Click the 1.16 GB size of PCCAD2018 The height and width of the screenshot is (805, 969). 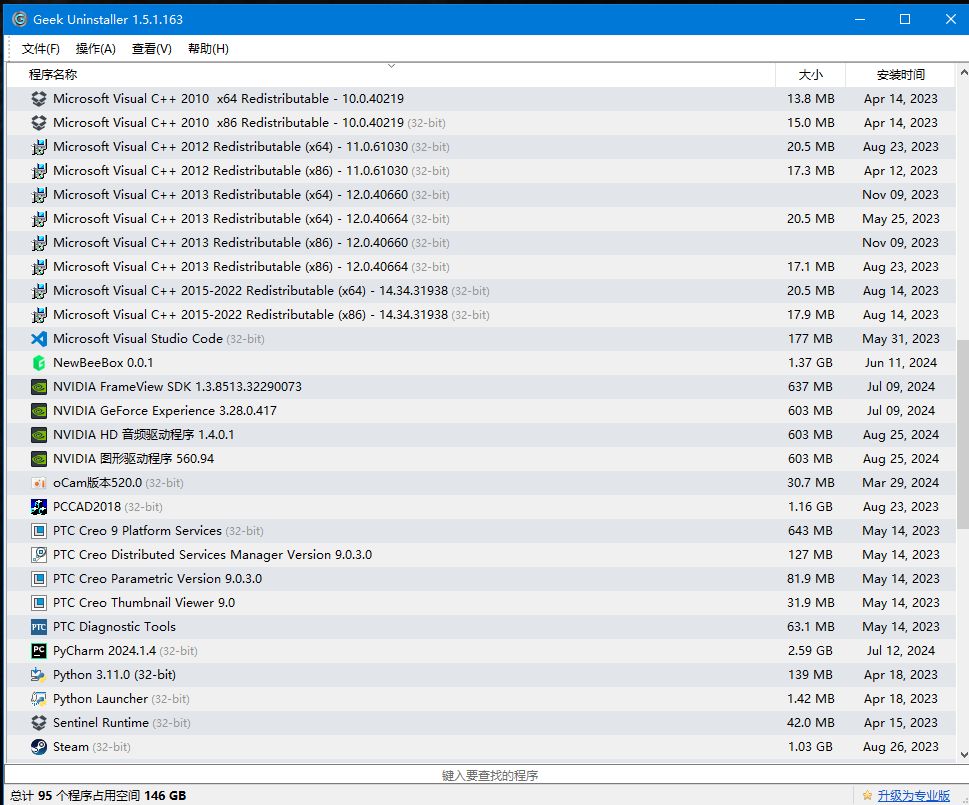coord(810,507)
